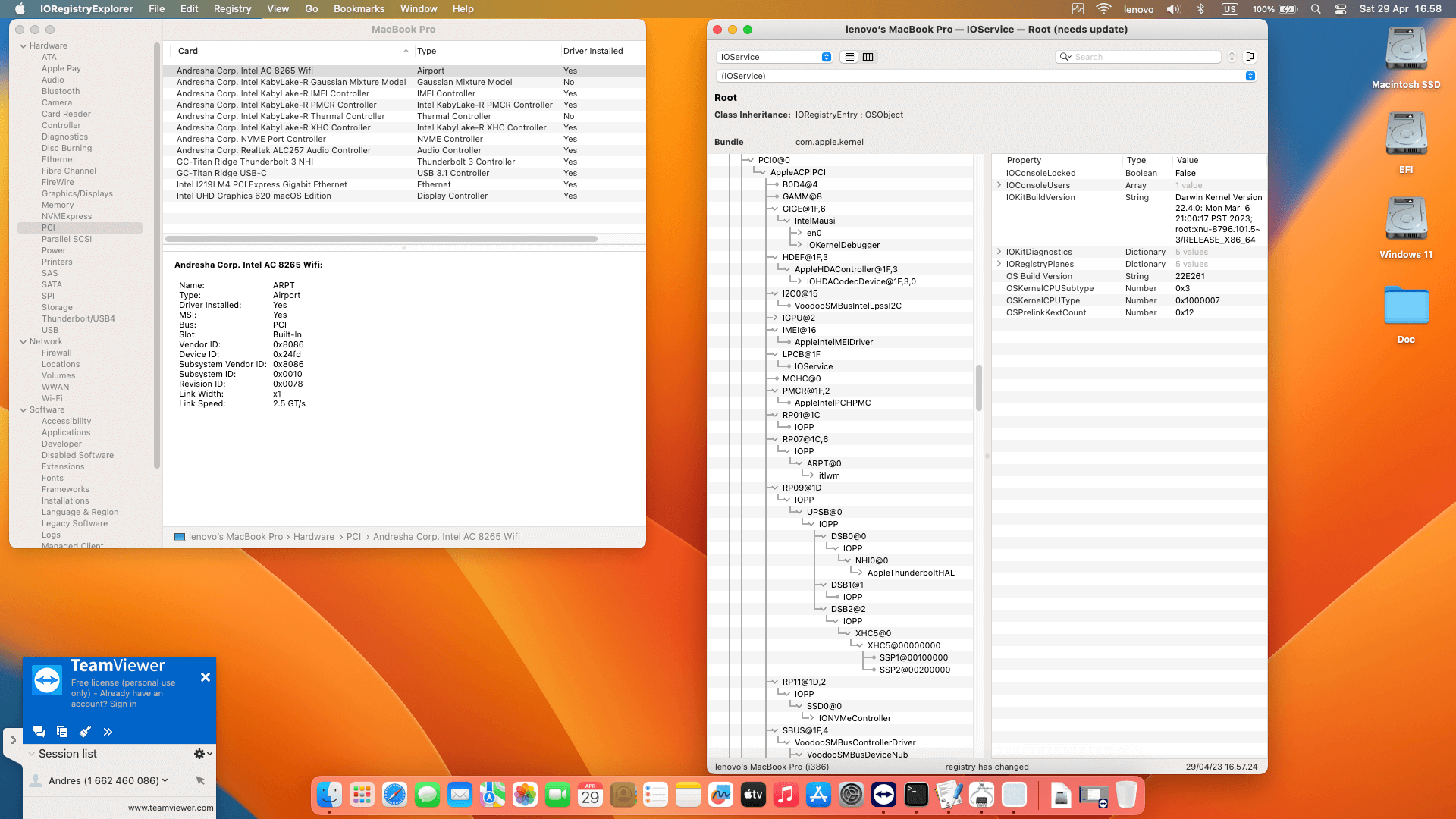Open TeamViewer session settings gear menu
Screen dimensions: 1456x819
(x=202, y=754)
